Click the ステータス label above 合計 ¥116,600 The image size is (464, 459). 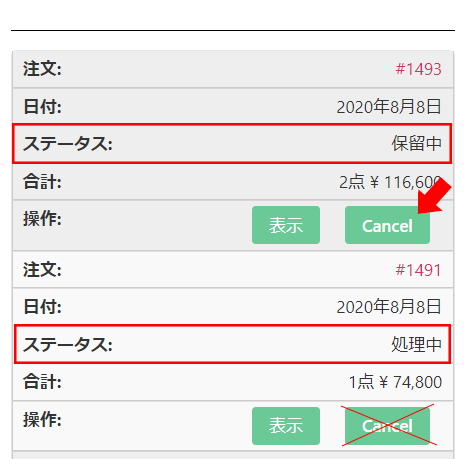tap(68, 144)
